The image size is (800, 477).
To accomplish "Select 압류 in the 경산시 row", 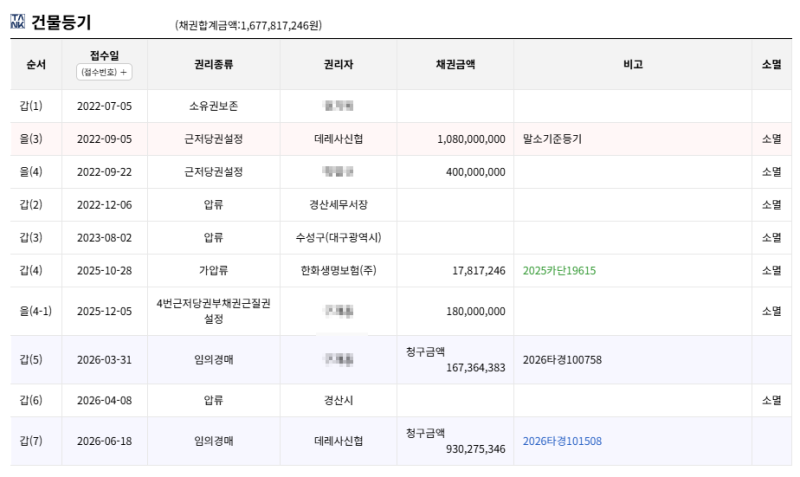I will [x=214, y=400].
